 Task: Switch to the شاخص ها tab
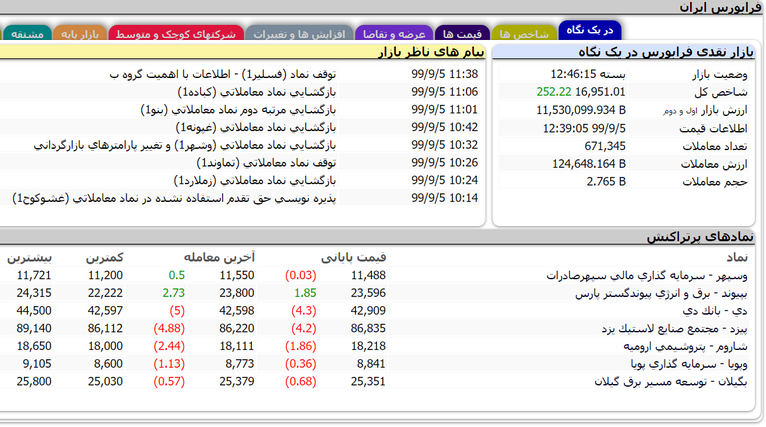click(x=524, y=33)
